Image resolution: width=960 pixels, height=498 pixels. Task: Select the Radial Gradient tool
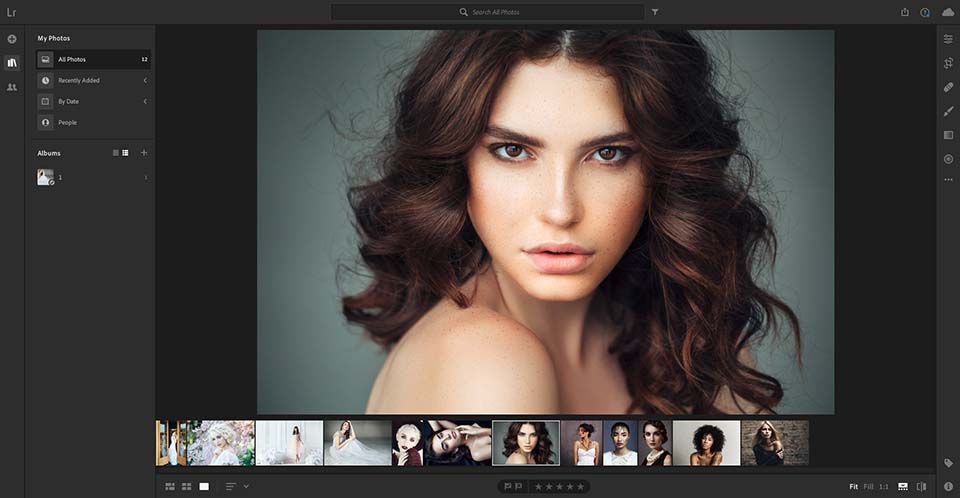pyautogui.click(x=948, y=159)
